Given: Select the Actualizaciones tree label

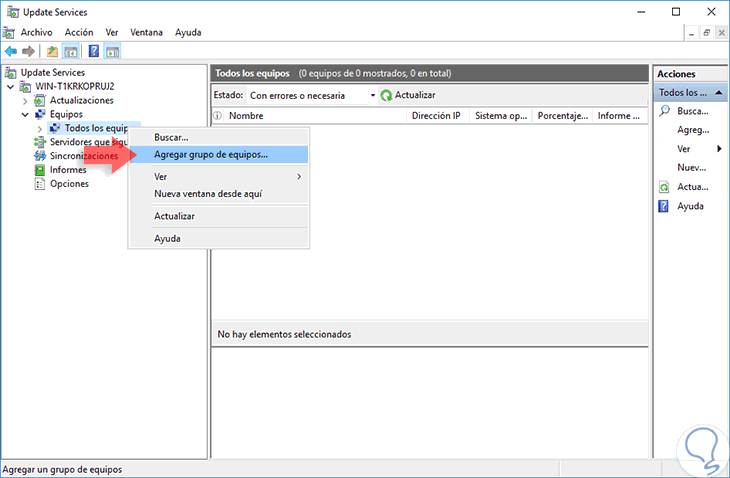Looking at the screenshot, I should [x=81, y=101].
